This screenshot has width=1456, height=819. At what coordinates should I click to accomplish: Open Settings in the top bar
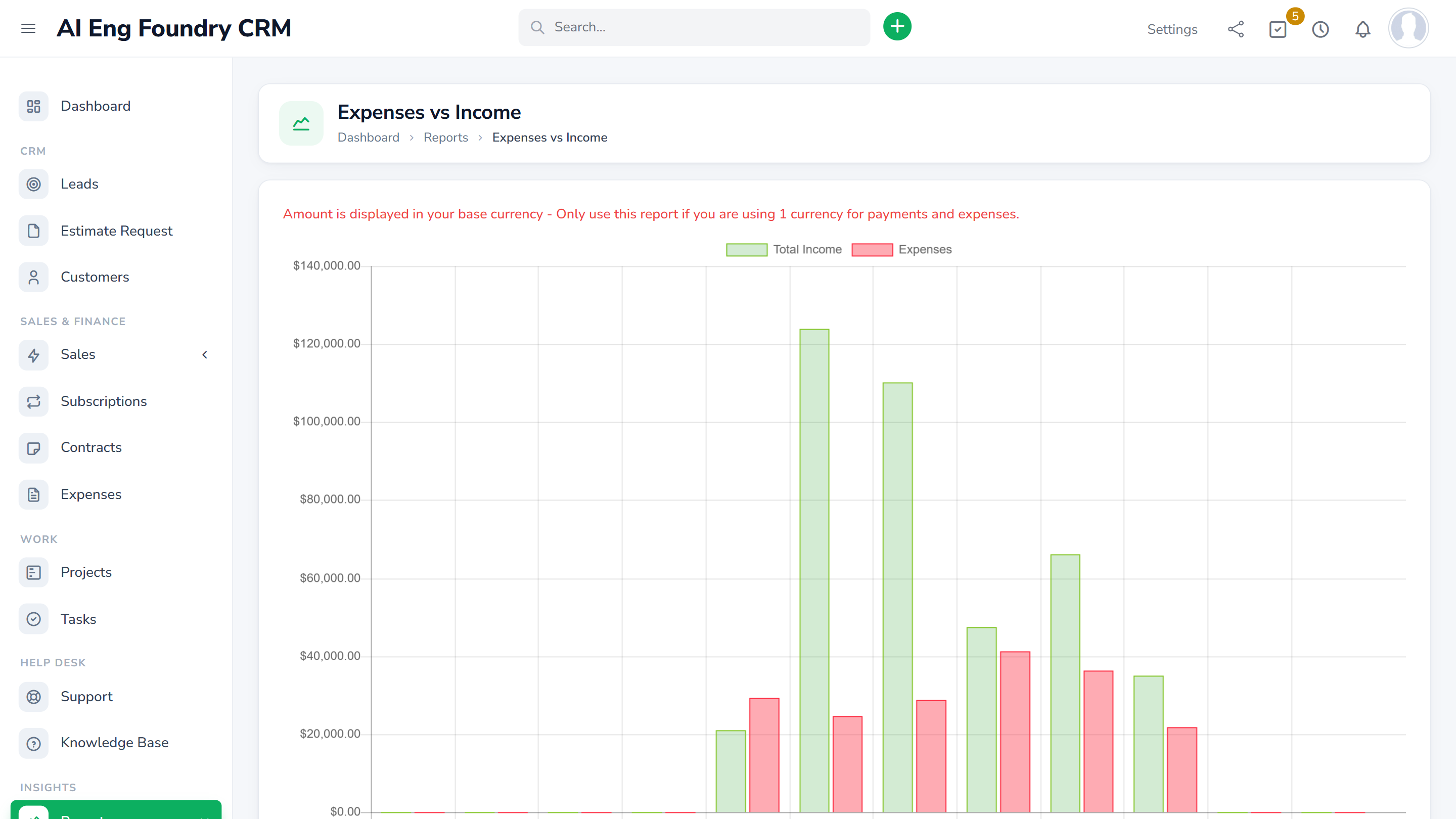(1172, 29)
